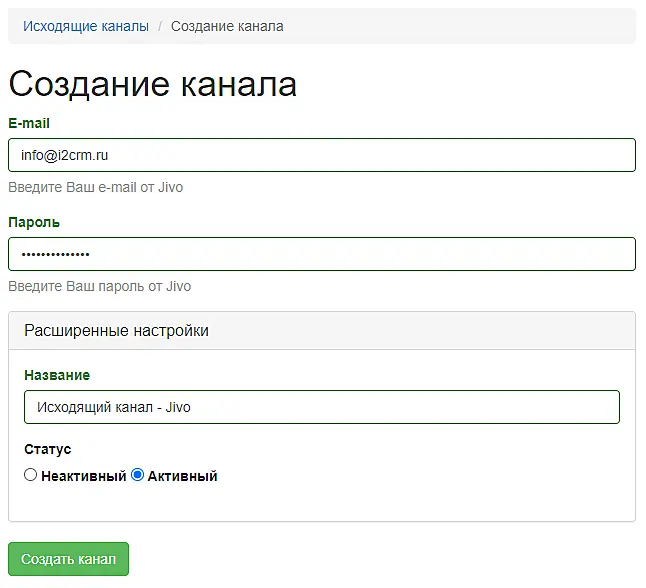Click the Статус label
The width and height of the screenshot is (646, 588).
pos(48,449)
